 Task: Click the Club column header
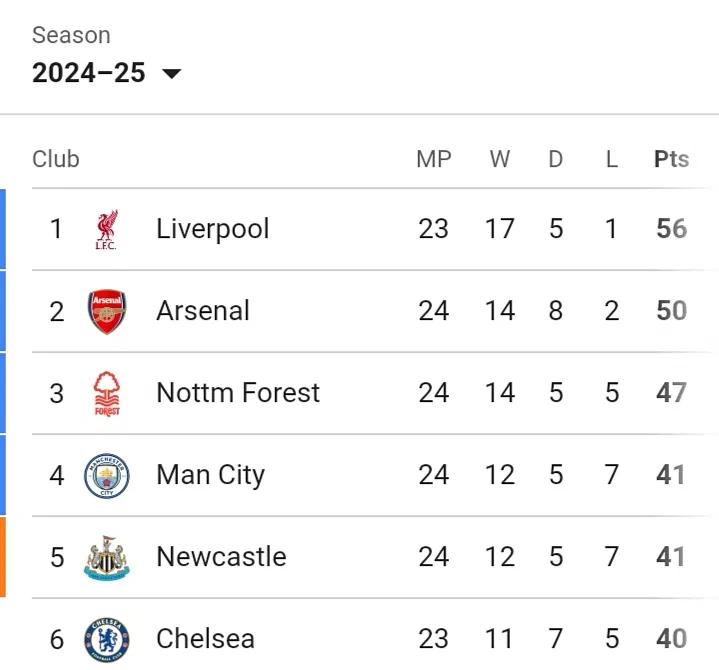pos(56,159)
